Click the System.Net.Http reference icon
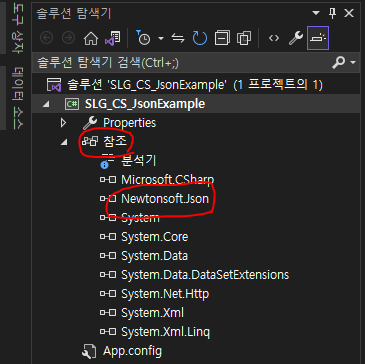The height and width of the screenshot is (364, 365). (108, 294)
